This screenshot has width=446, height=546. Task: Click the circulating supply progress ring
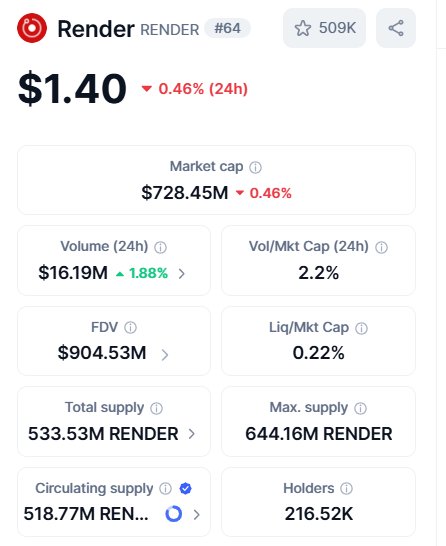[174, 514]
